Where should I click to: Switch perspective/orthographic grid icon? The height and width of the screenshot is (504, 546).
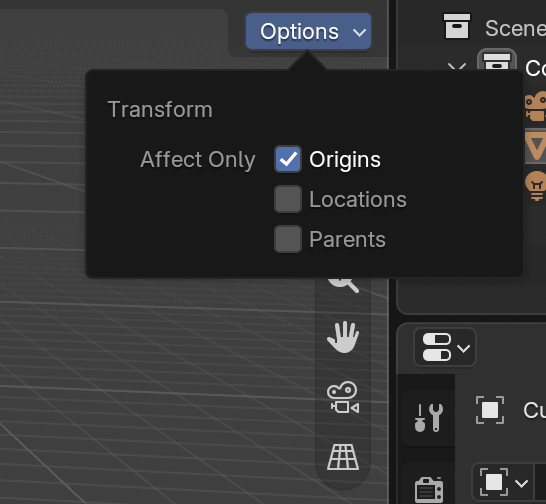click(x=343, y=457)
